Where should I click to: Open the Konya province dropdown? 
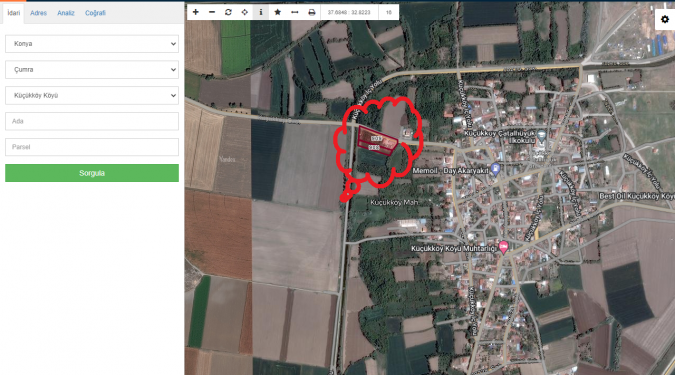pos(92,44)
